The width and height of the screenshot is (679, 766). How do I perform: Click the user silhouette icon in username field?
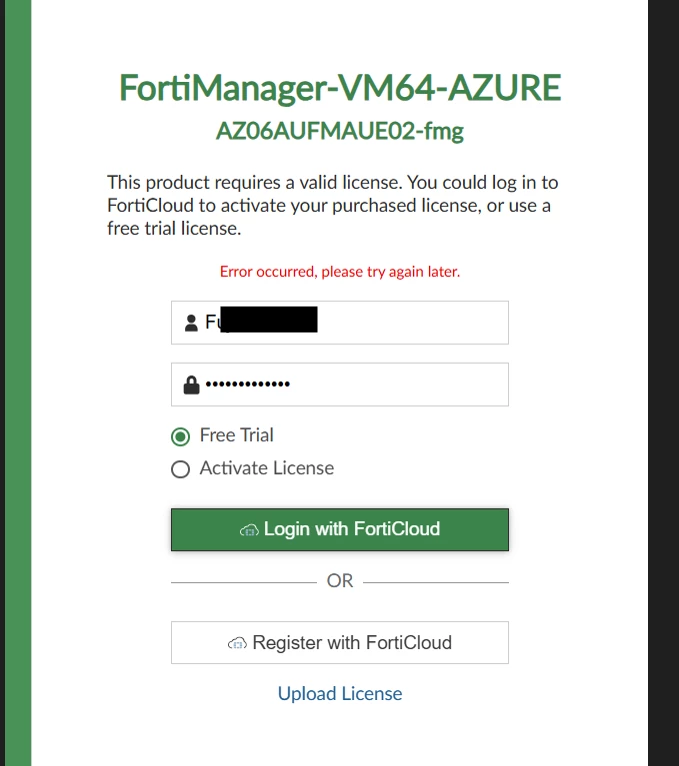[191, 323]
